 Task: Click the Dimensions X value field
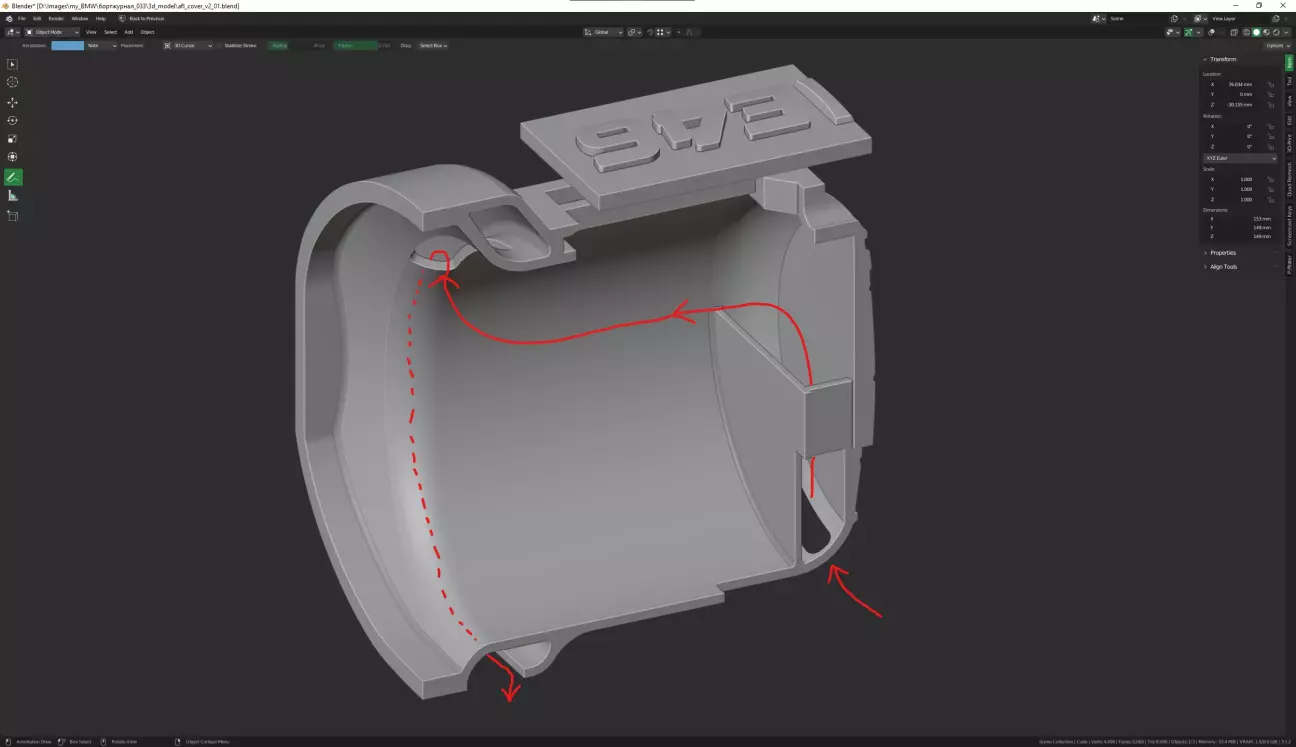pyautogui.click(x=1240, y=218)
